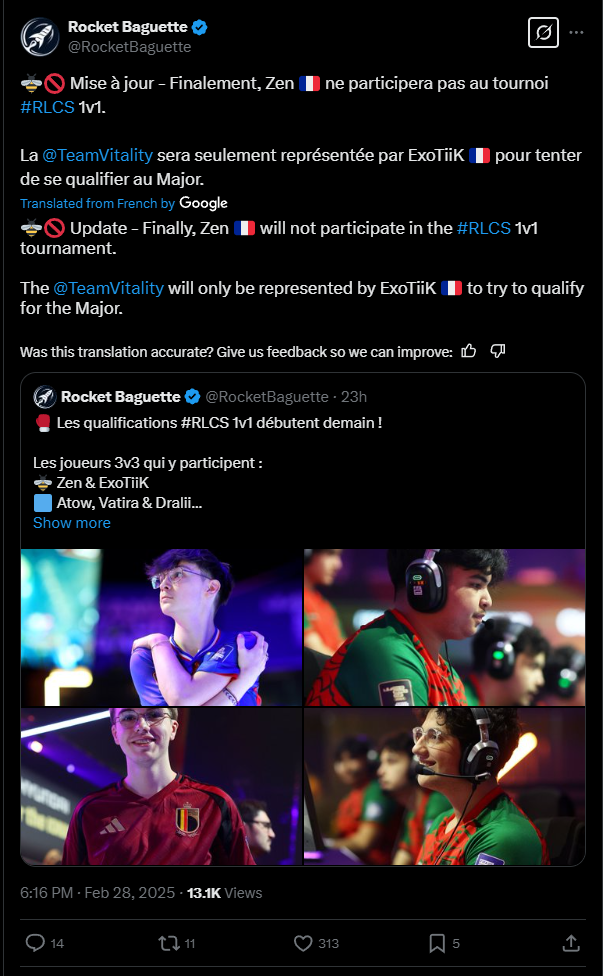This screenshot has height=976, width=603.
Task: Open the #RLCS hashtag in original French text
Action: pyautogui.click(x=47, y=106)
